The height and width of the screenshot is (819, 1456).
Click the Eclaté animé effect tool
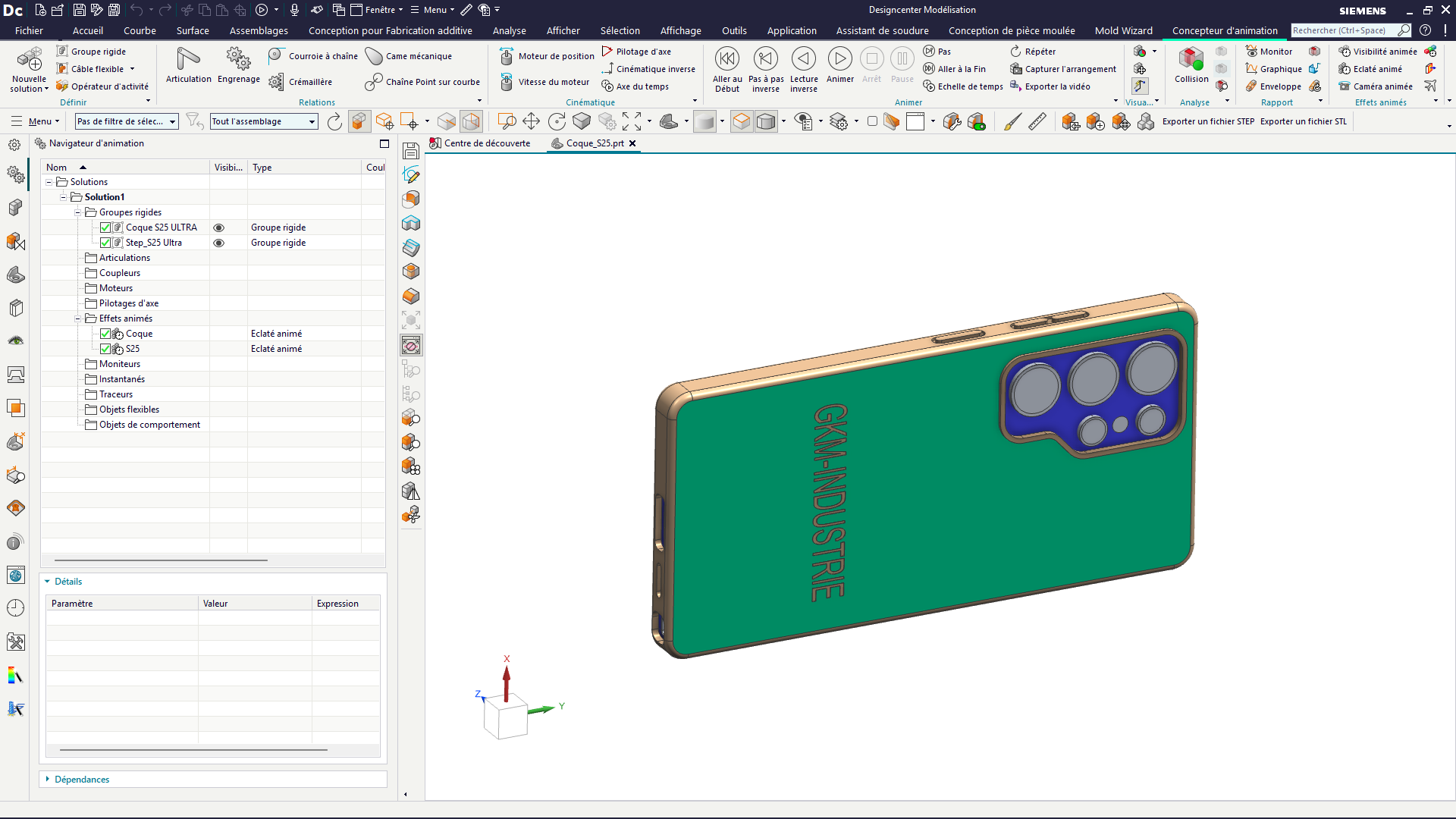click(1370, 69)
